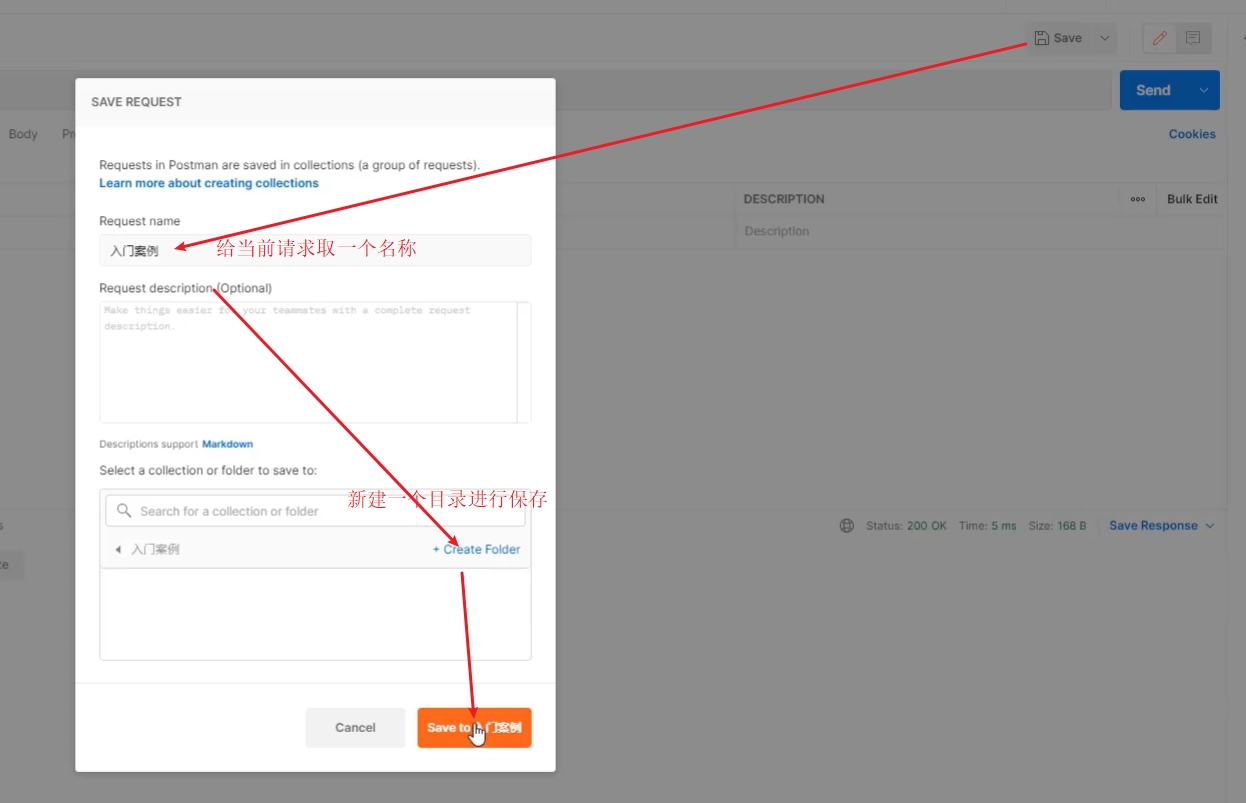The width and height of the screenshot is (1246, 803).
Task: Expand the Send button dropdown arrow
Action: 1203,90
